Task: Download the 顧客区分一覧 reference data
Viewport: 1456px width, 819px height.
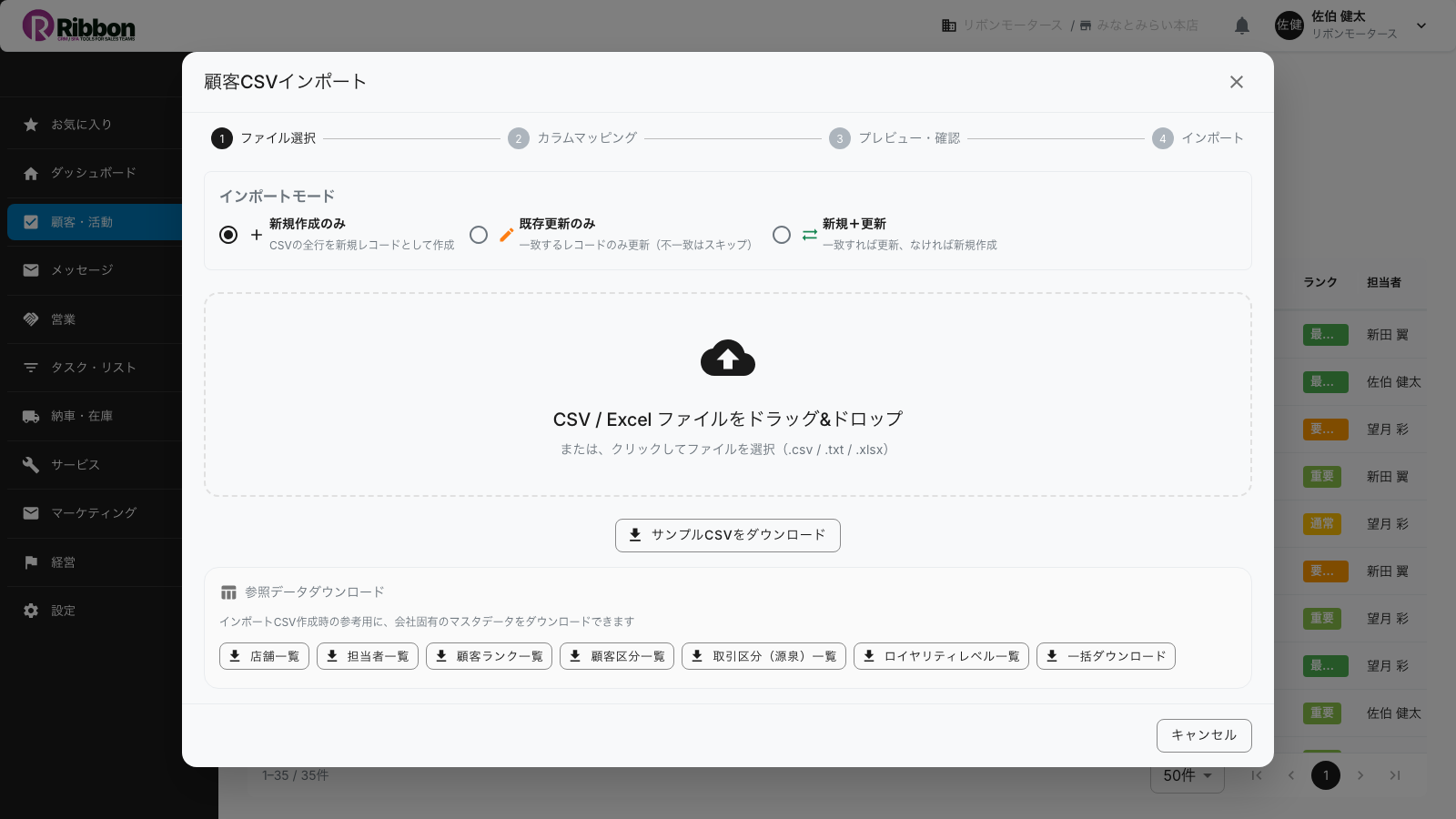Action: point(617,656)
